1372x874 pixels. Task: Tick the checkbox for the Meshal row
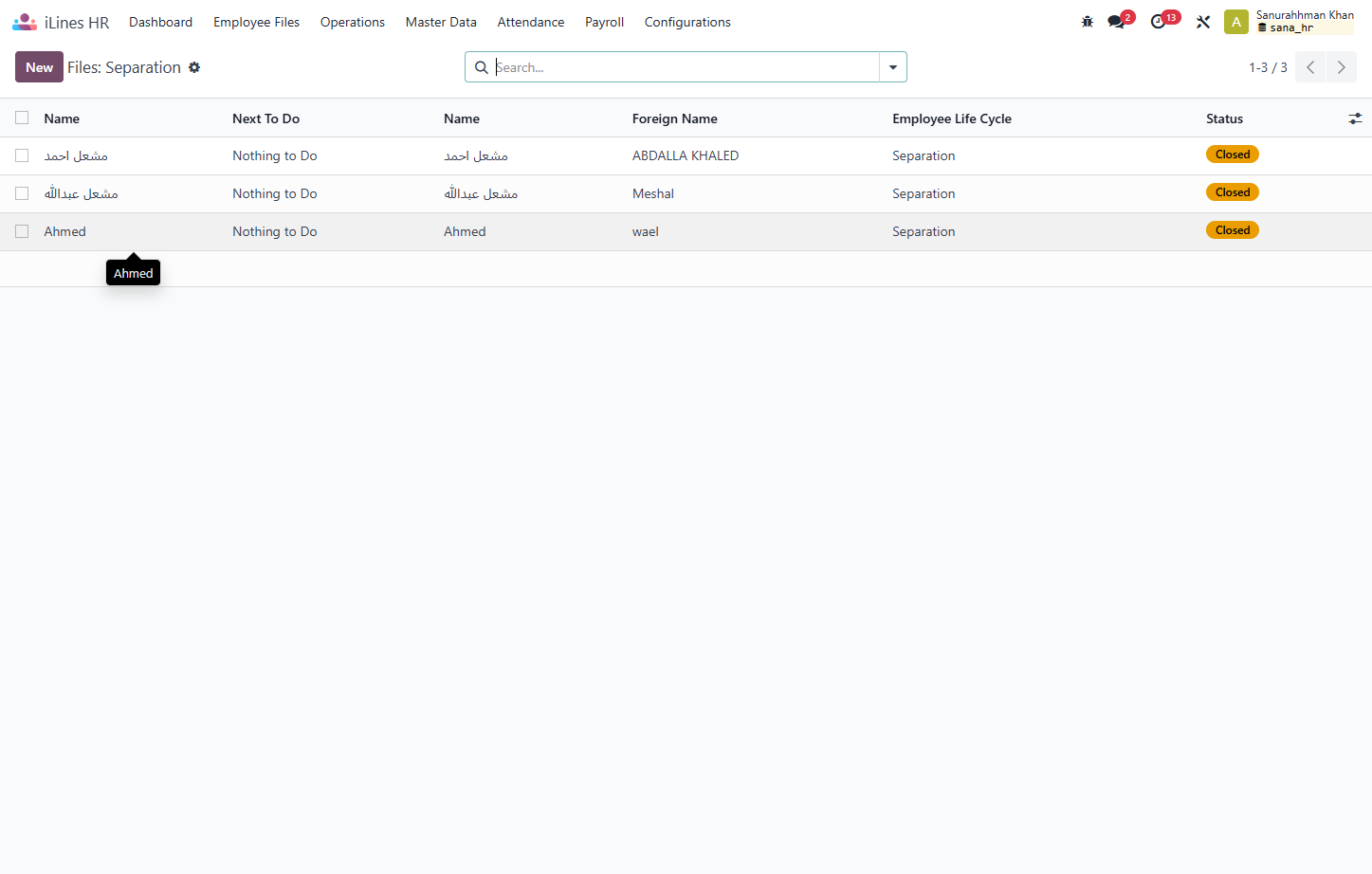(x=22, y=193)
